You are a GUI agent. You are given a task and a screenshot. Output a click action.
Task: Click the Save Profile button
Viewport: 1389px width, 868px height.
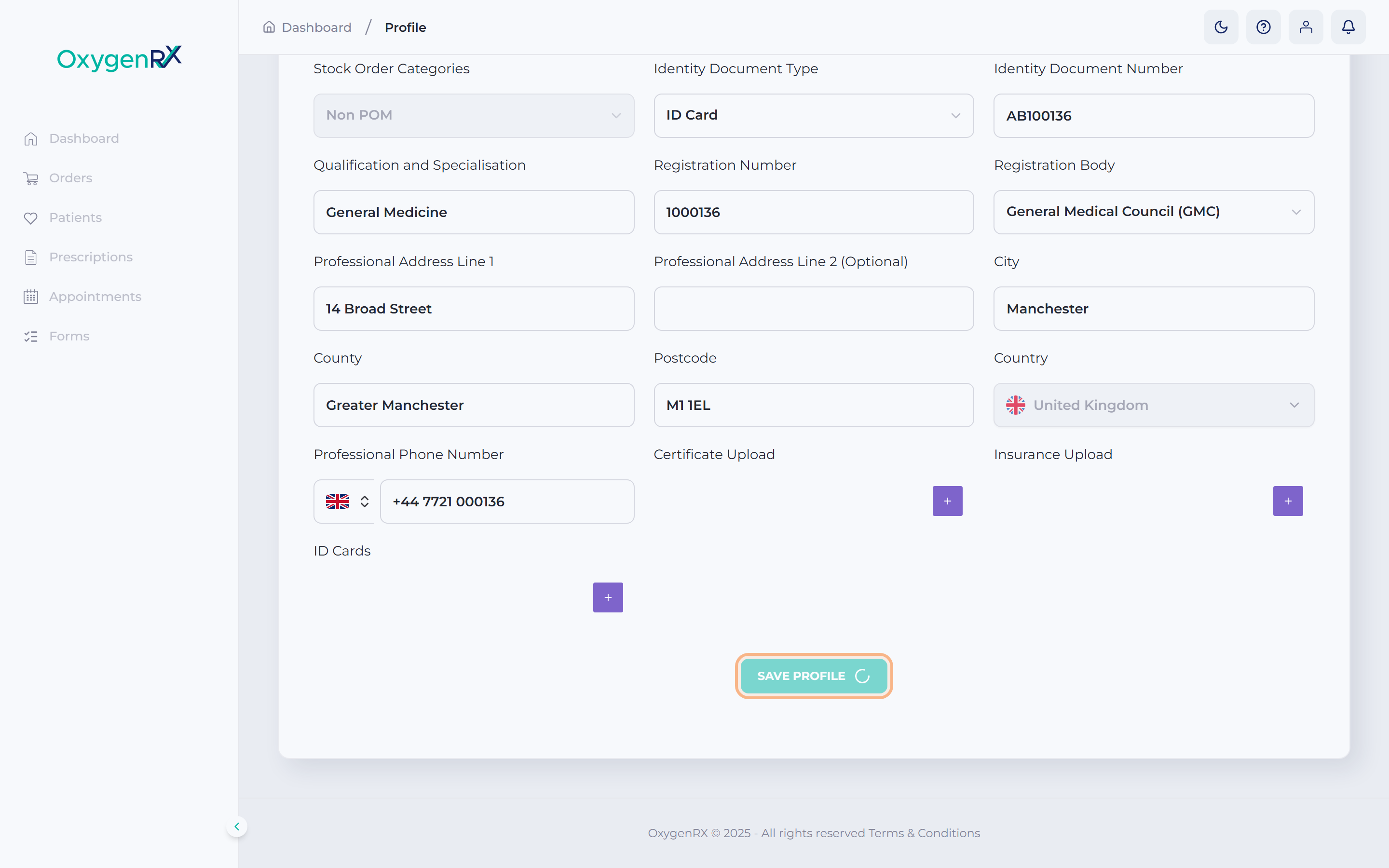point(813,676)
